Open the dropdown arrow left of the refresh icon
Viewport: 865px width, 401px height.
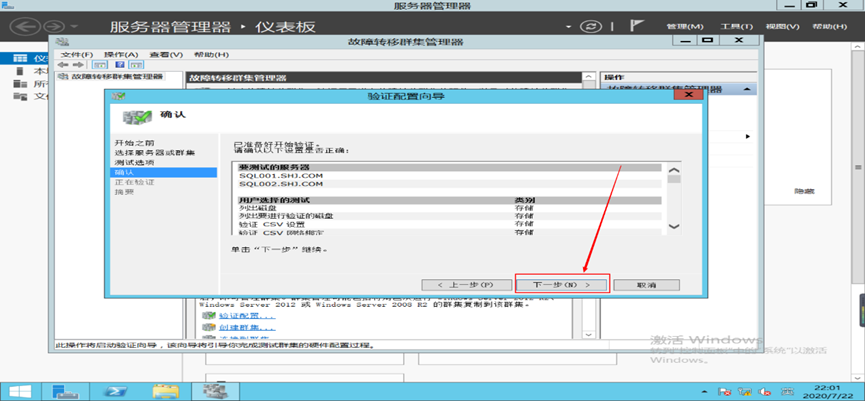pos(569,27)
